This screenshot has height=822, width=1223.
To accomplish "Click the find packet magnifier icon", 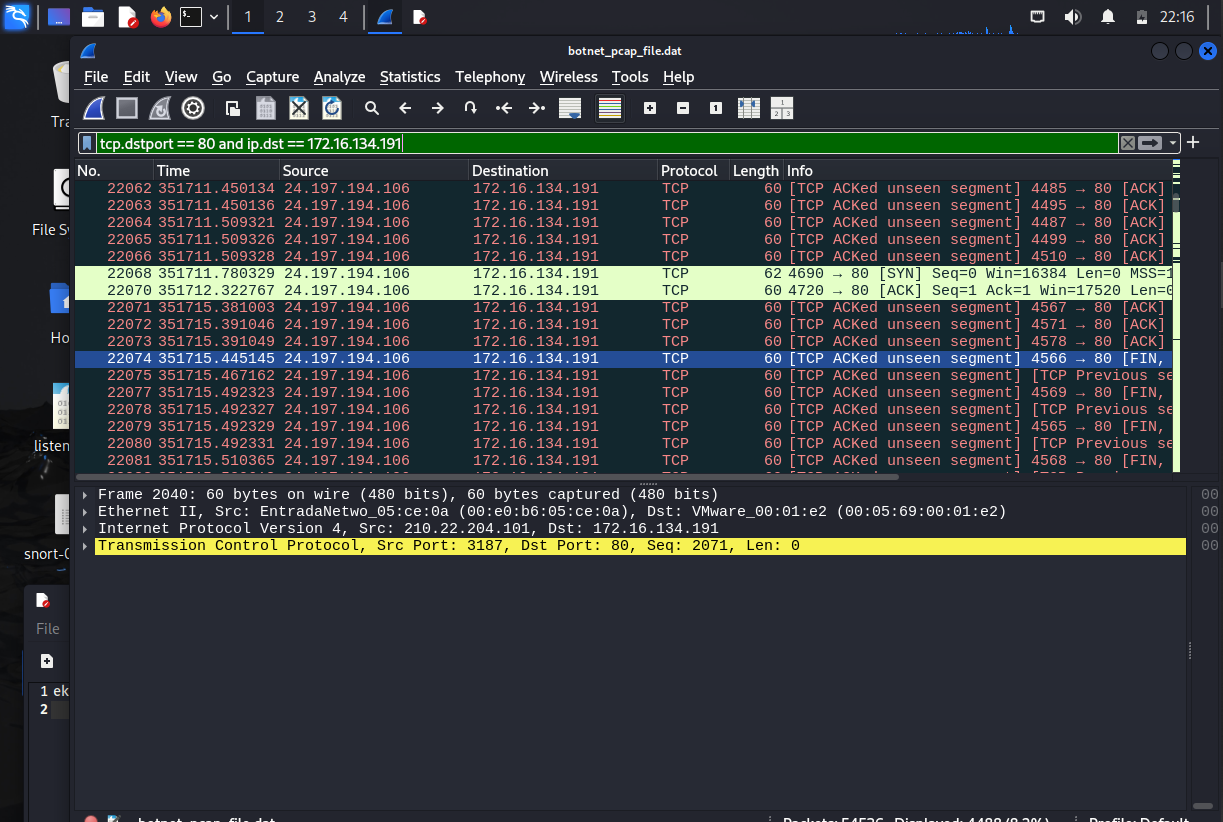I will [372, 108].
